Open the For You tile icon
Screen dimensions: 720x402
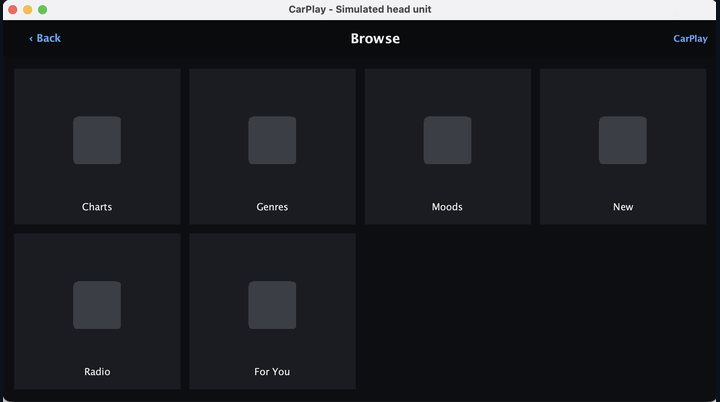point(272,305)
